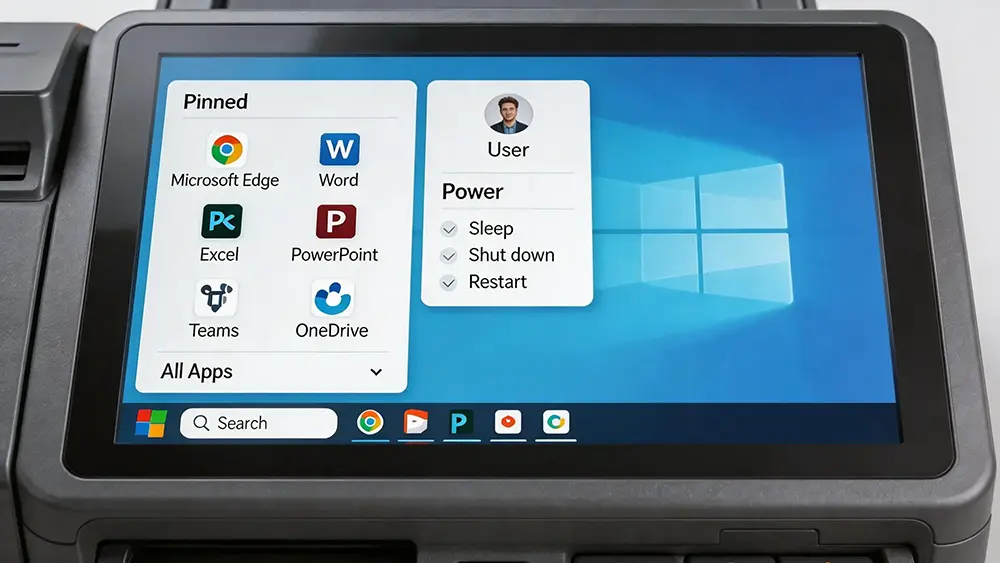Viewport: 1000px width, 563px height.
Task: Toggle the Shut down check circle
Action: point(449,256)
